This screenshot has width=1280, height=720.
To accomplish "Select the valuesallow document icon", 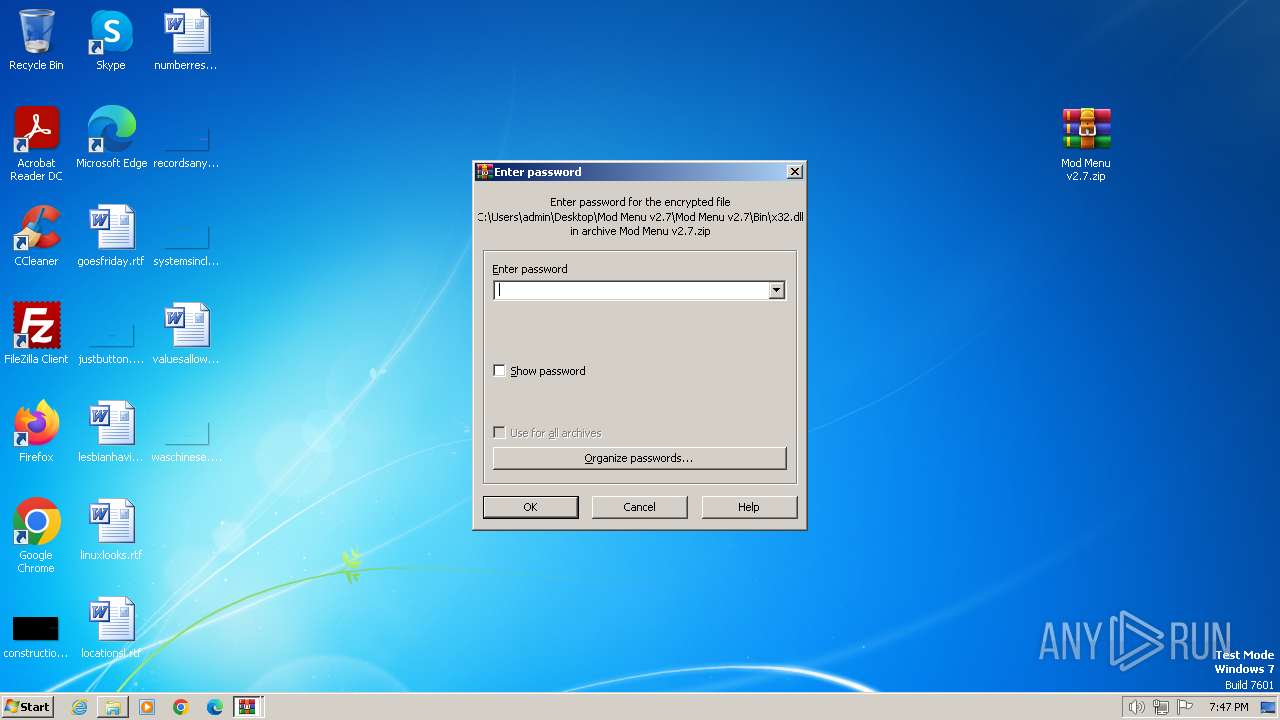I will 186,334.
